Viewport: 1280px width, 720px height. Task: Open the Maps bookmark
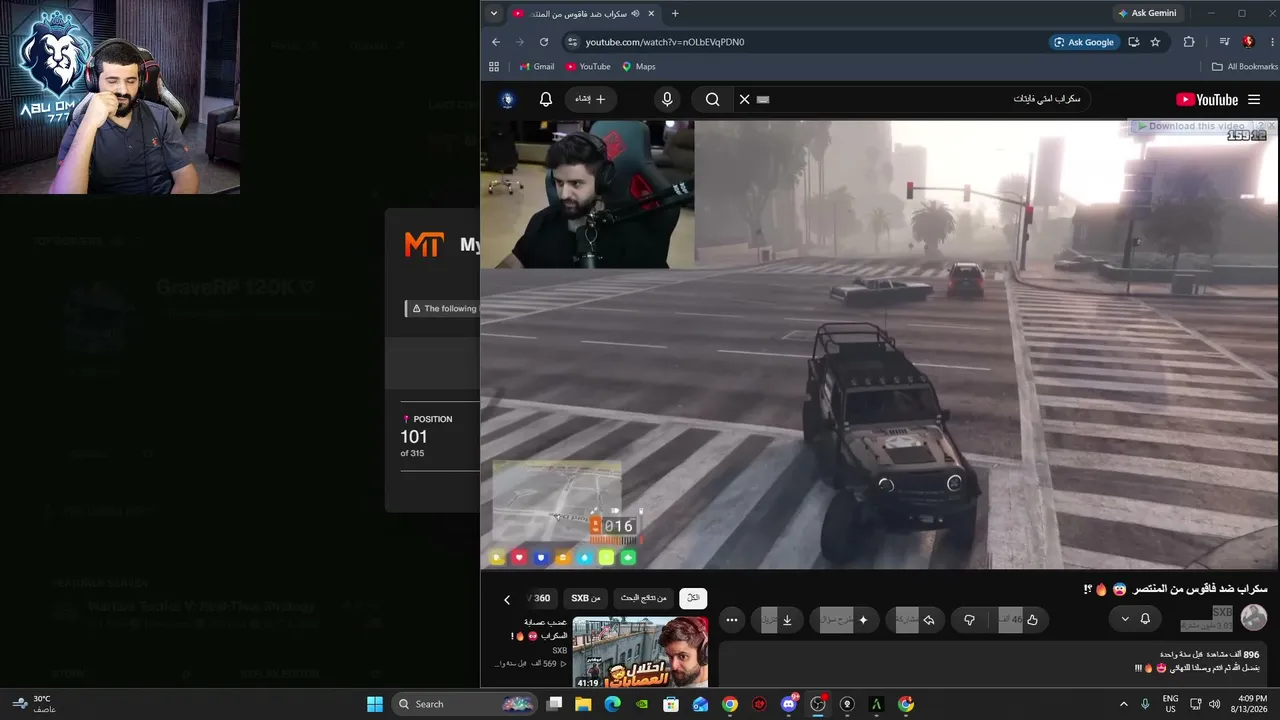(639, 67)
